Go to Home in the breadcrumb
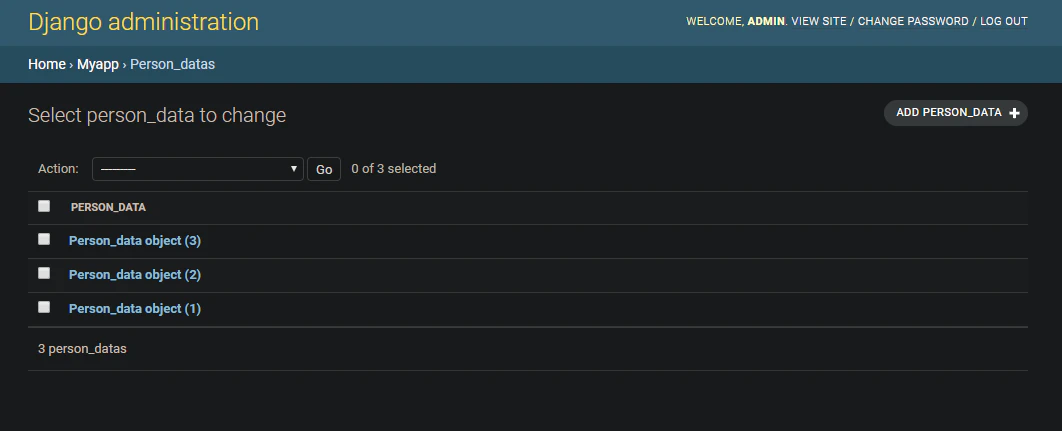The width and height of the screenshot is (1062, 431). pyautogui.click(x=47, y=64)
